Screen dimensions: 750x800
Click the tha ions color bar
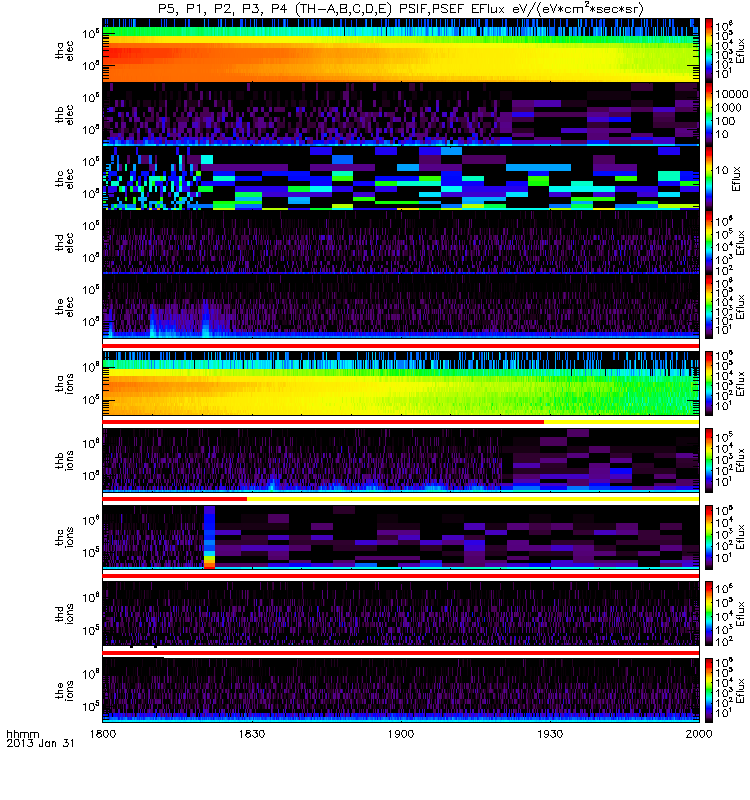pyautogui.click(x=709, y=383)
